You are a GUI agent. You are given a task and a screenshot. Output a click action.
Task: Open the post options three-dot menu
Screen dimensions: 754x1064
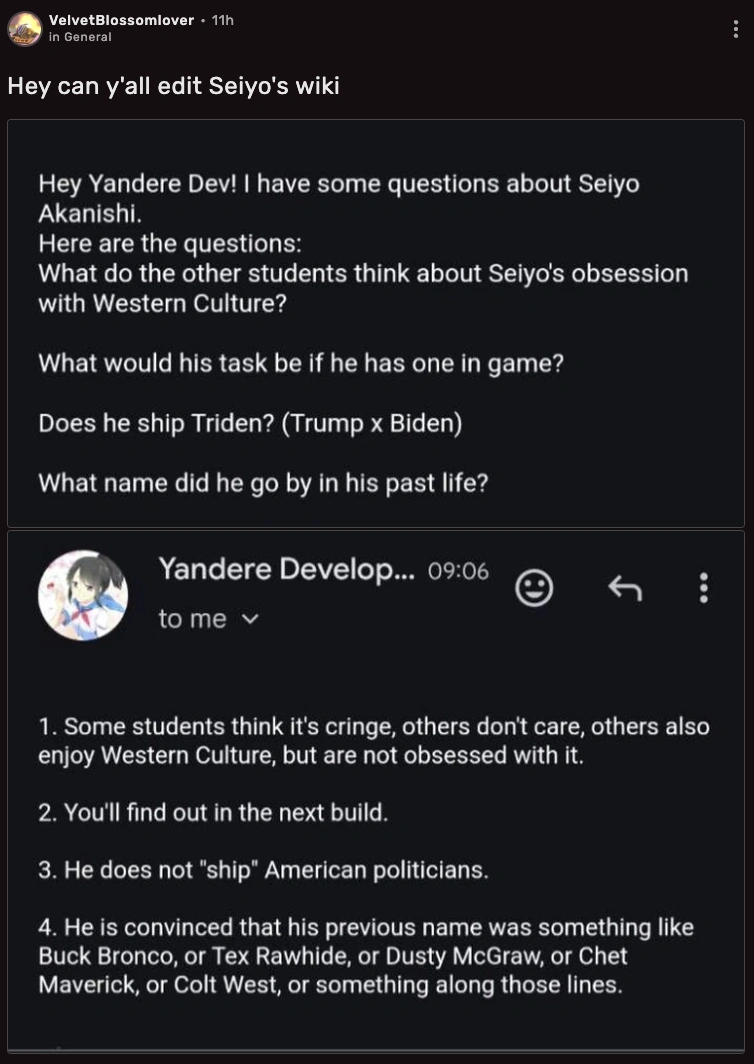pos(736,29)
